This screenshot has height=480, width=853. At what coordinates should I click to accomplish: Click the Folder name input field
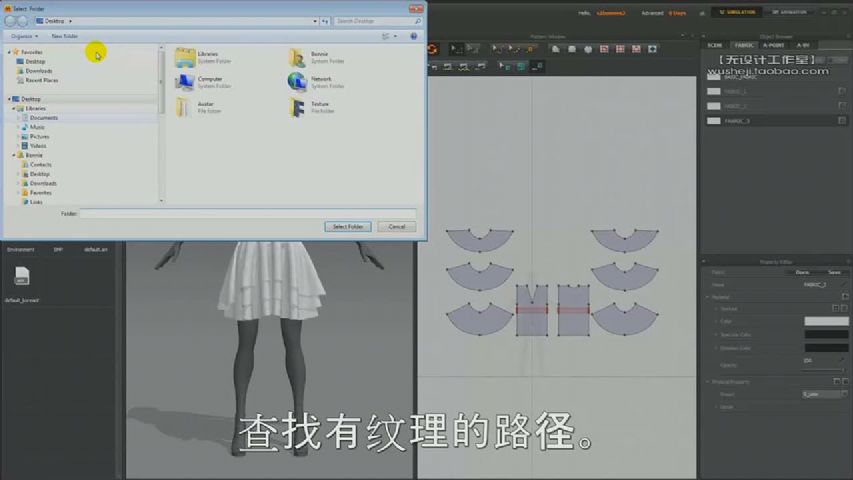pos(248,213)
